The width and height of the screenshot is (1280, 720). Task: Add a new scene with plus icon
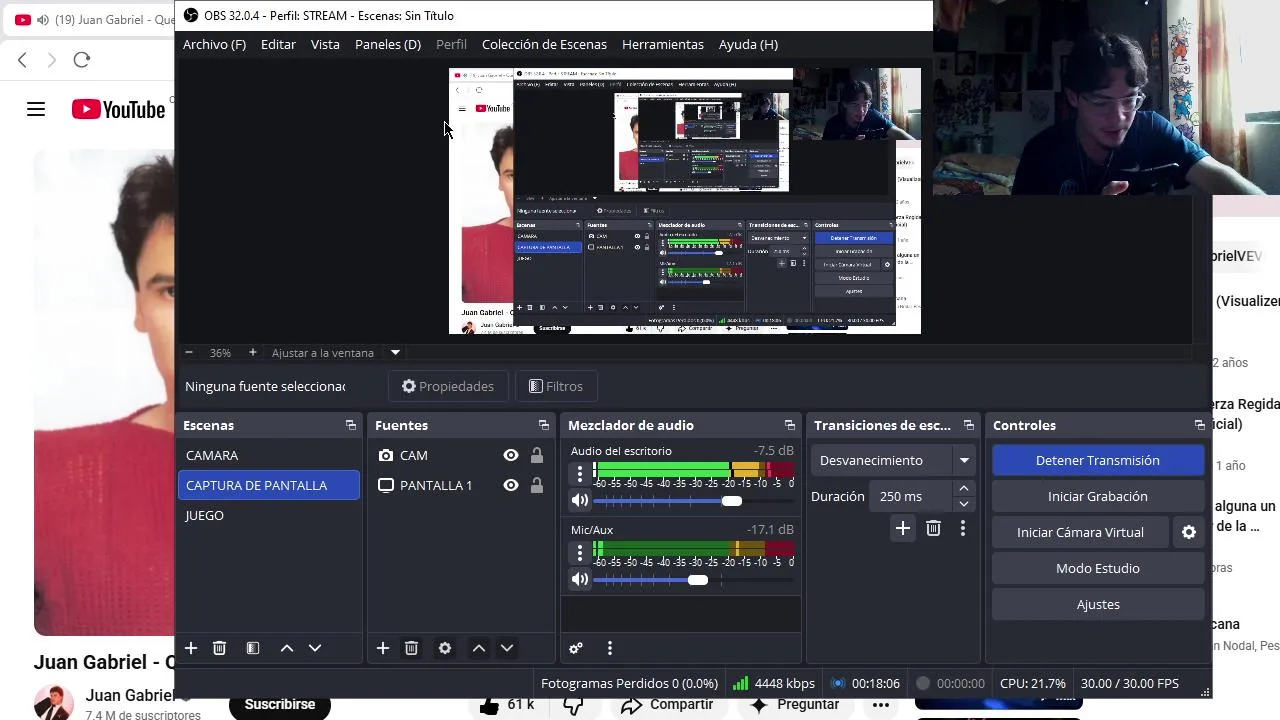pyautogui.click(x=191, y=648)
